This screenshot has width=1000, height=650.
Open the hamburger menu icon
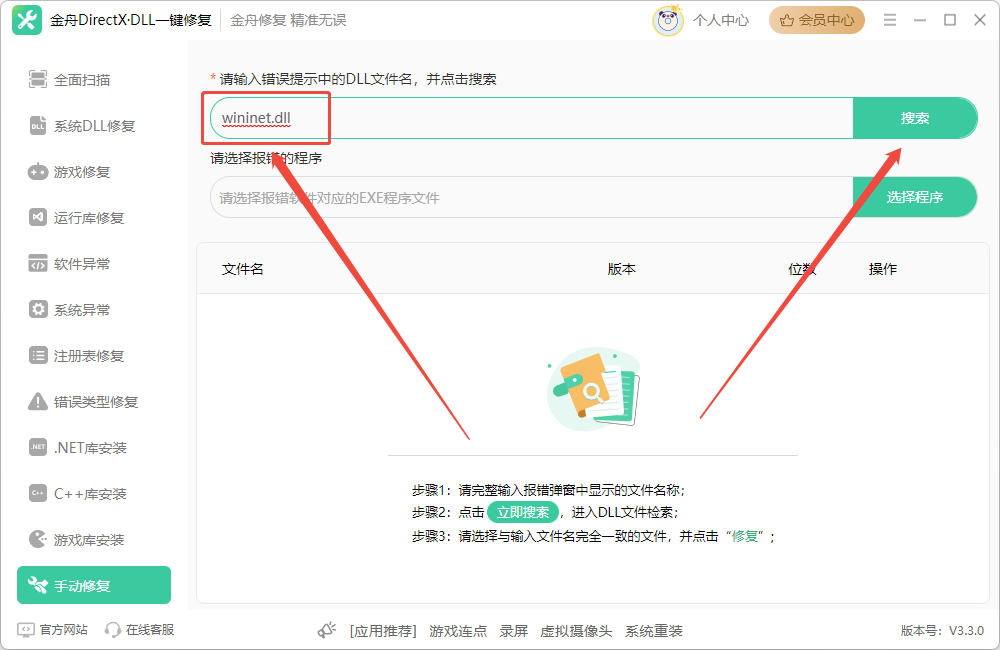890,20
